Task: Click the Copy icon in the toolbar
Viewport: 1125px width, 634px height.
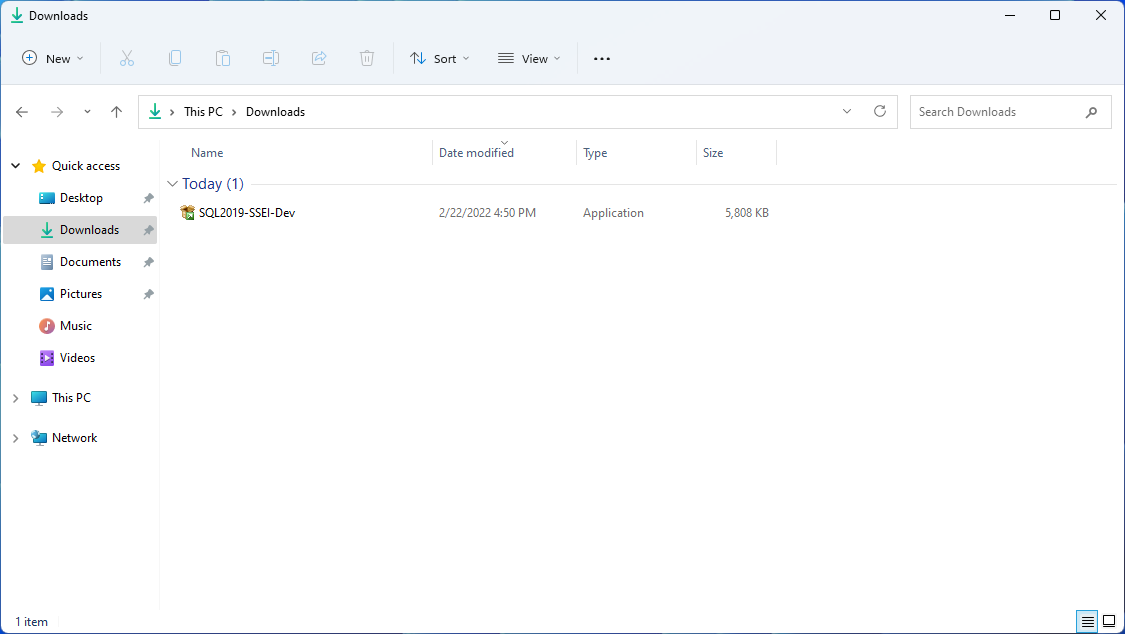Action: [x=175, y=58]
